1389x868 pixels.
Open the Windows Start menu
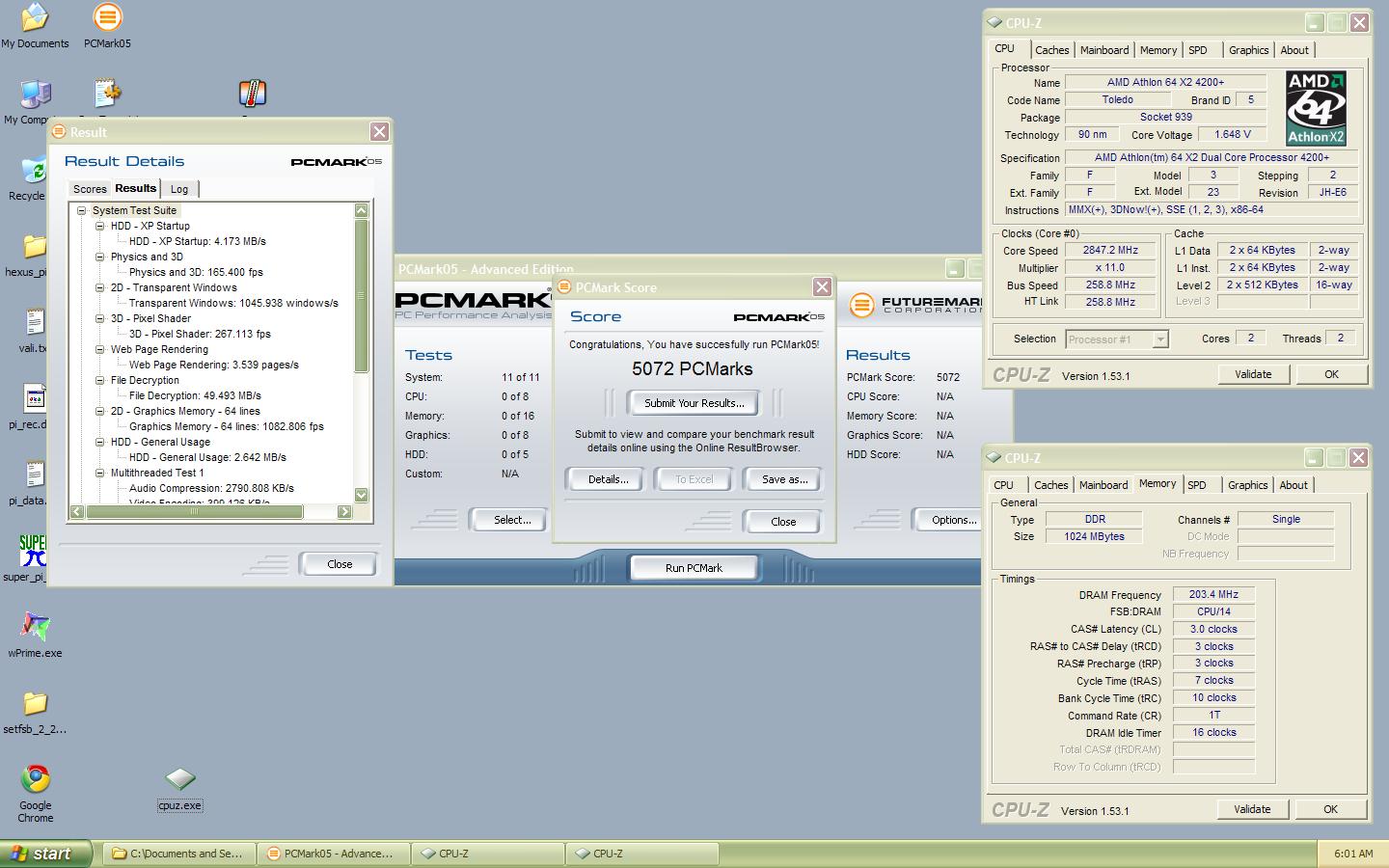46,854
